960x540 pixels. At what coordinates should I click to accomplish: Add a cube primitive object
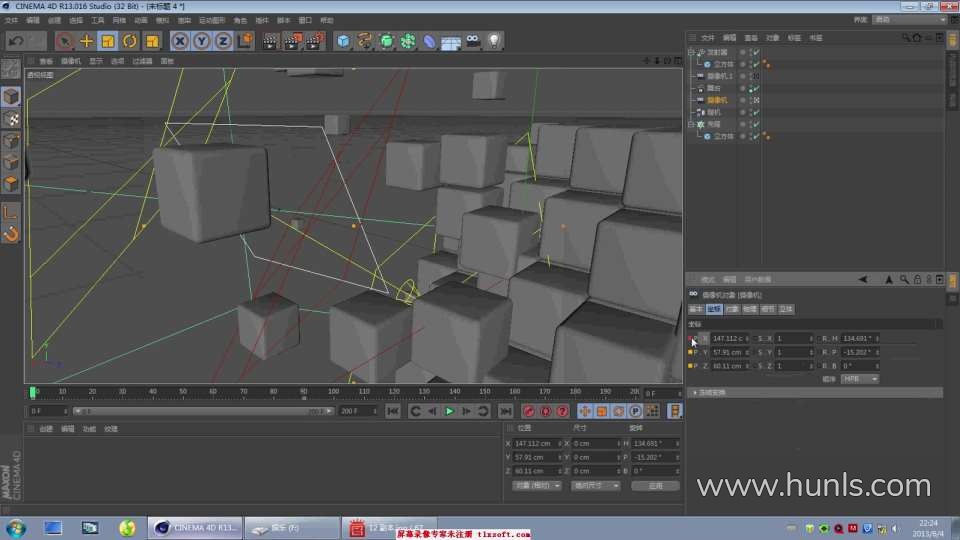344,41
